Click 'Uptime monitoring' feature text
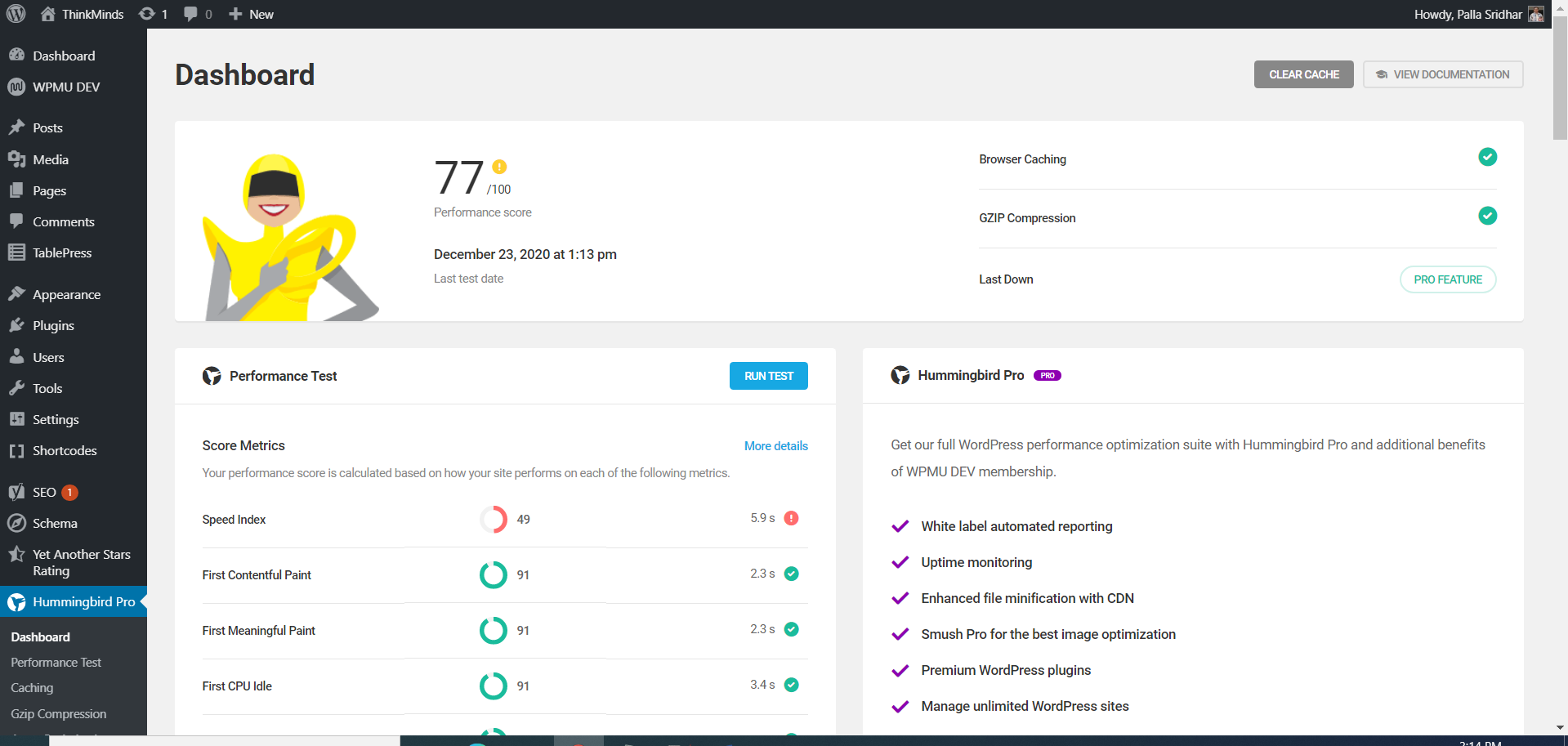This screenshot has width=1568, height=746. tap(976, 562)
